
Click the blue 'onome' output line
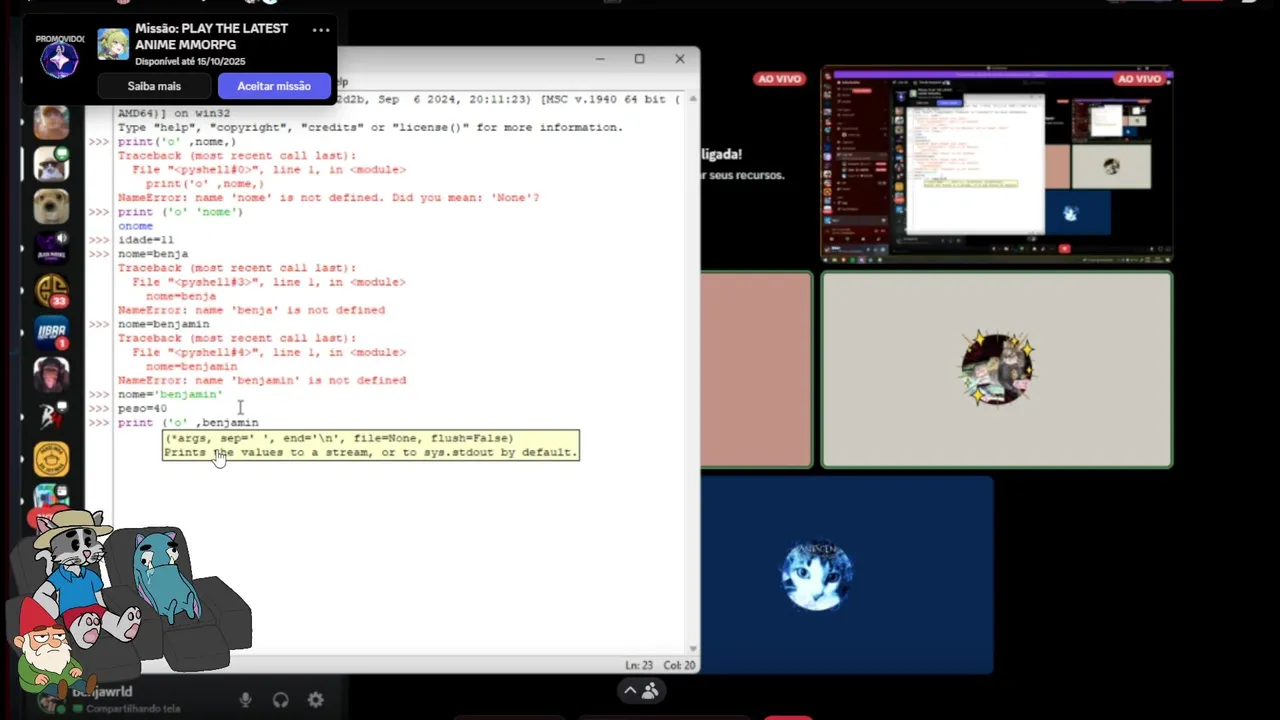pyautogui.click(x=135, y=226)
